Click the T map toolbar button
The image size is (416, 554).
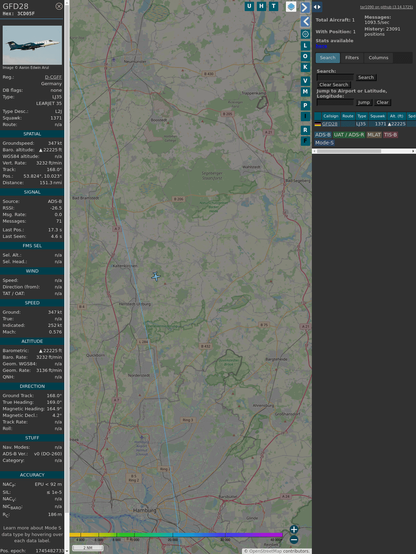[274, 6]
